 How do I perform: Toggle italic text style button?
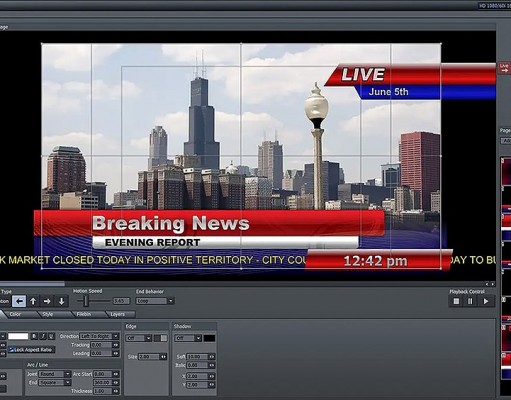tap(43, 336)
